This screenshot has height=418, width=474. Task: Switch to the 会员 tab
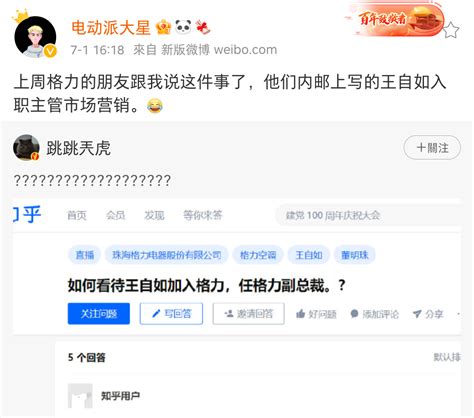tap(116, 215)
